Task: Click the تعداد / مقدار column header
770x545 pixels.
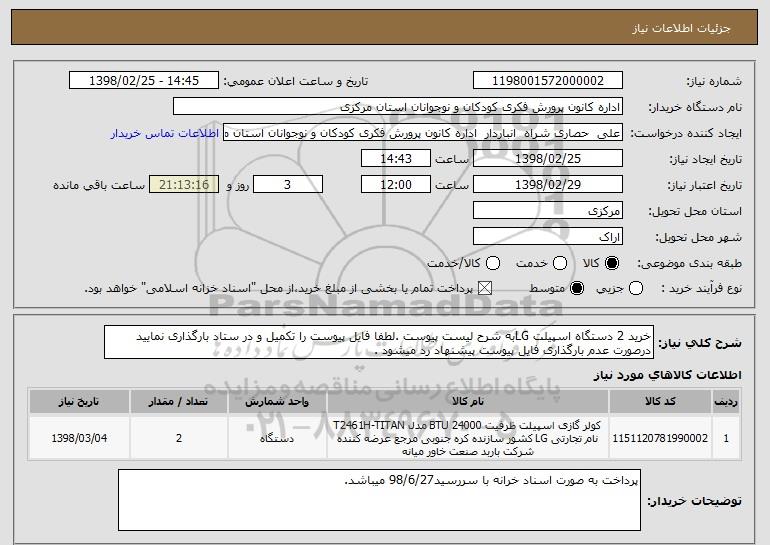Action: pos(178,402)
